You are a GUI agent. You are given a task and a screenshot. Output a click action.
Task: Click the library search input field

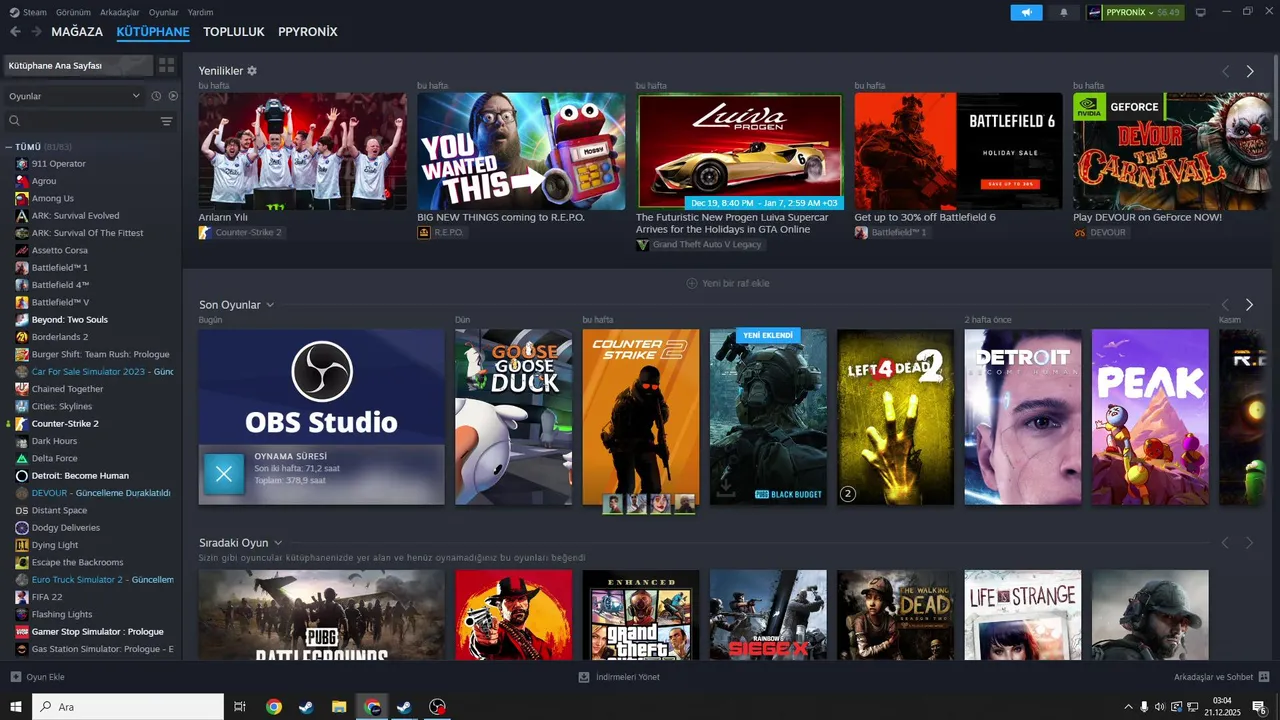click(x=88, y=121)
